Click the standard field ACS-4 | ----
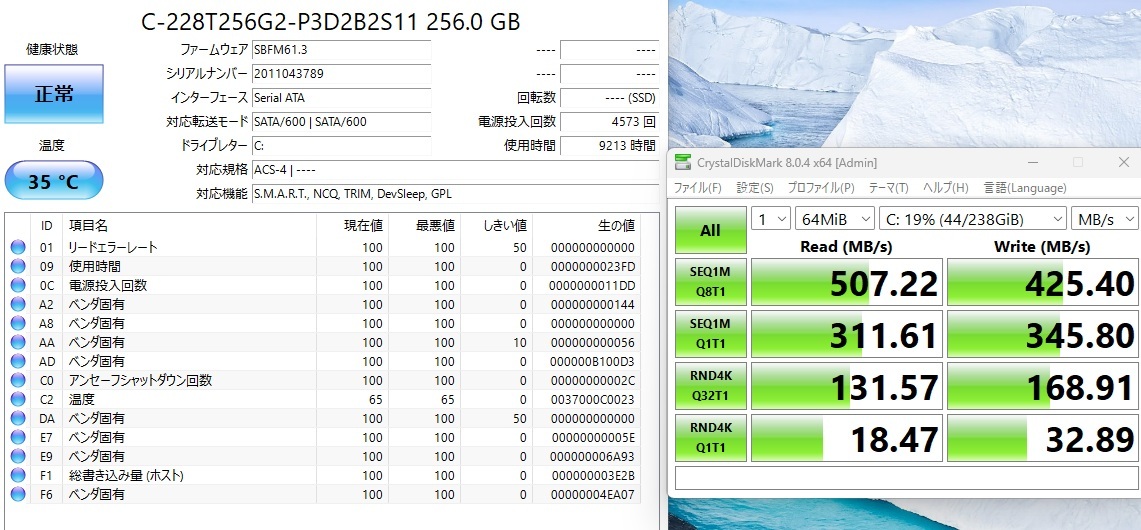 coord(456,170)
